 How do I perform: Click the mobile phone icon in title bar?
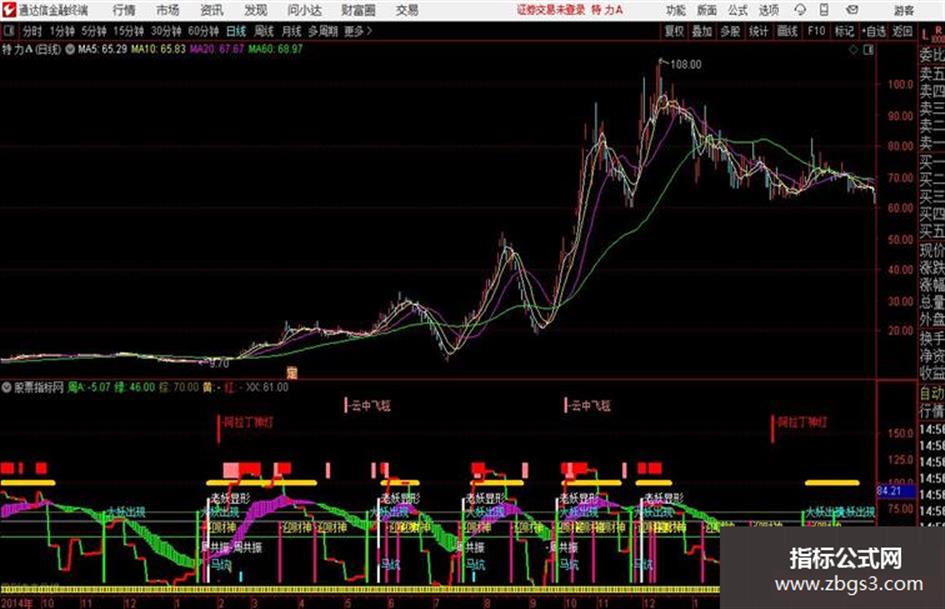pos(824,10)
